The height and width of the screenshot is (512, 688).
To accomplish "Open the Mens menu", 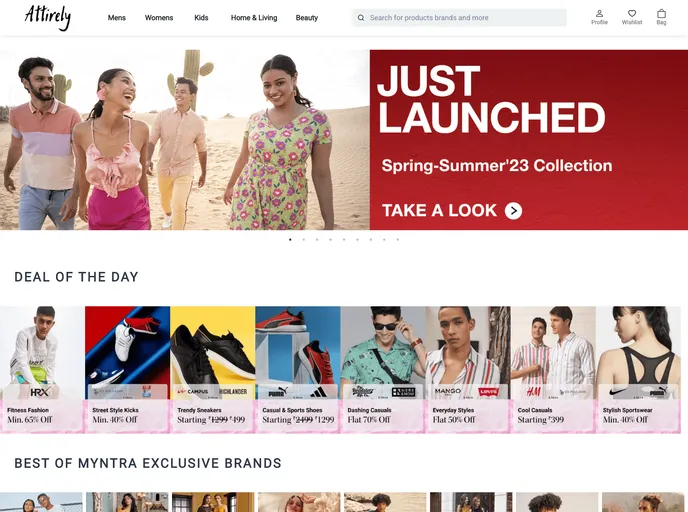I will [117, 18].
